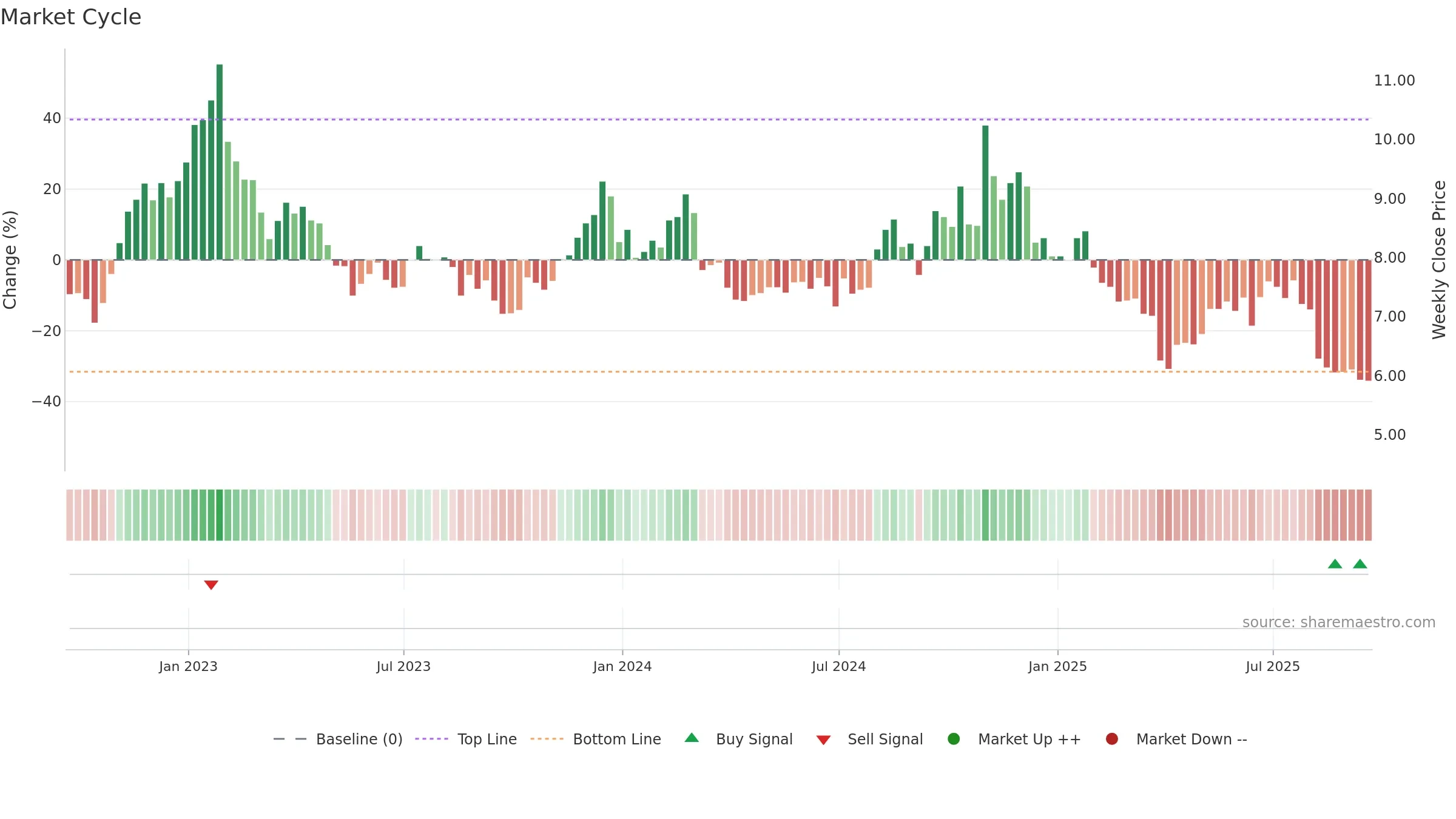Screen dimensions: 1456x819
Task: Toggle the Market Up ++ legend entry
Action: tap(1014, 739)
